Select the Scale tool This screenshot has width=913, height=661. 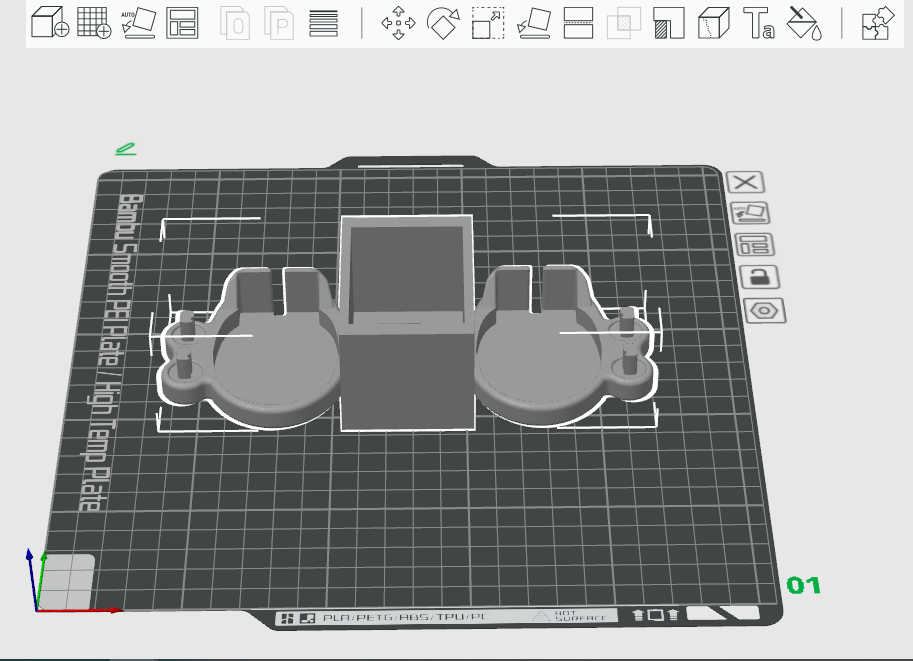(488, 23)
